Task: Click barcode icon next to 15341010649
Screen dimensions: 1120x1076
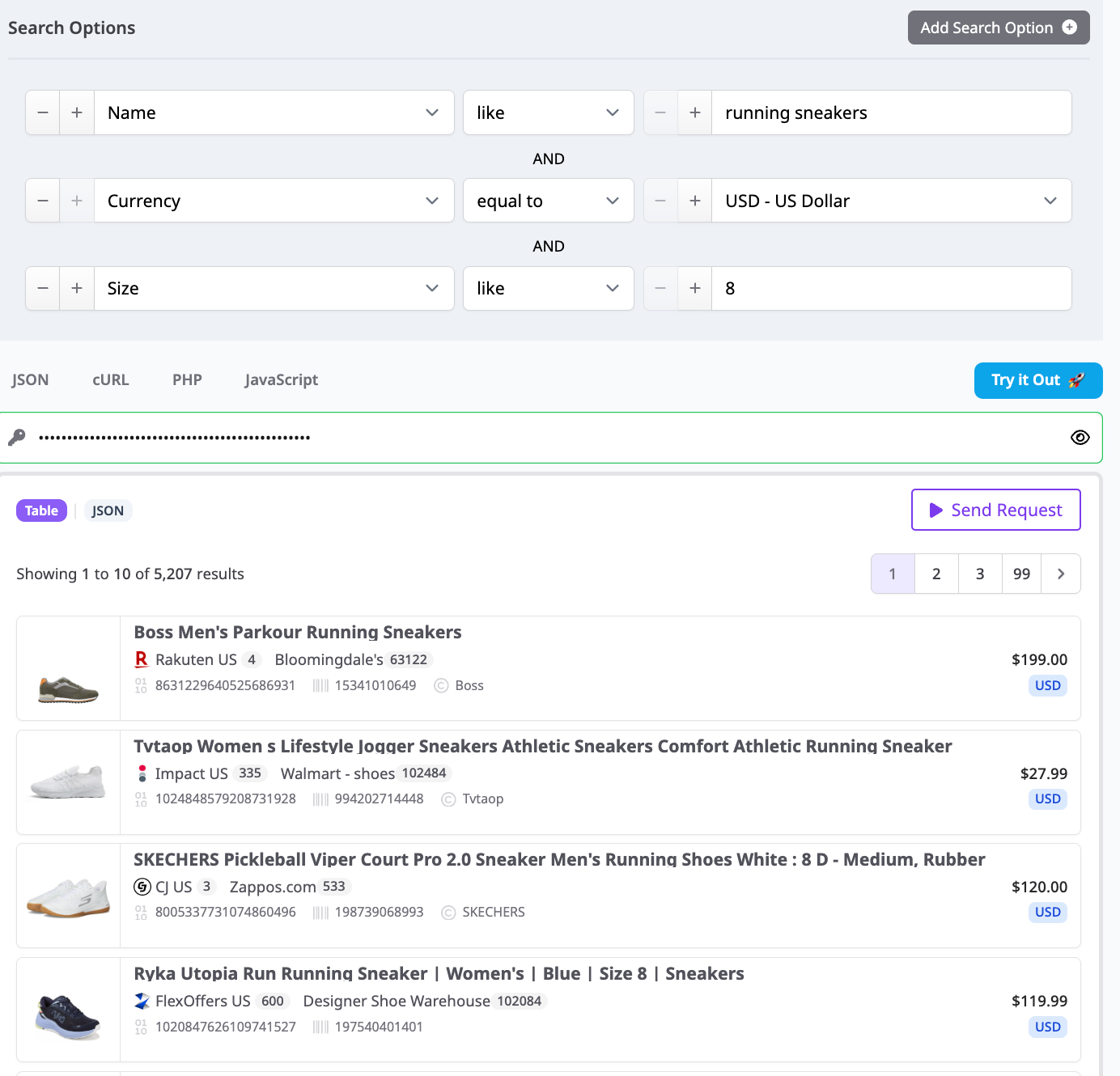Action: (321, 685)
